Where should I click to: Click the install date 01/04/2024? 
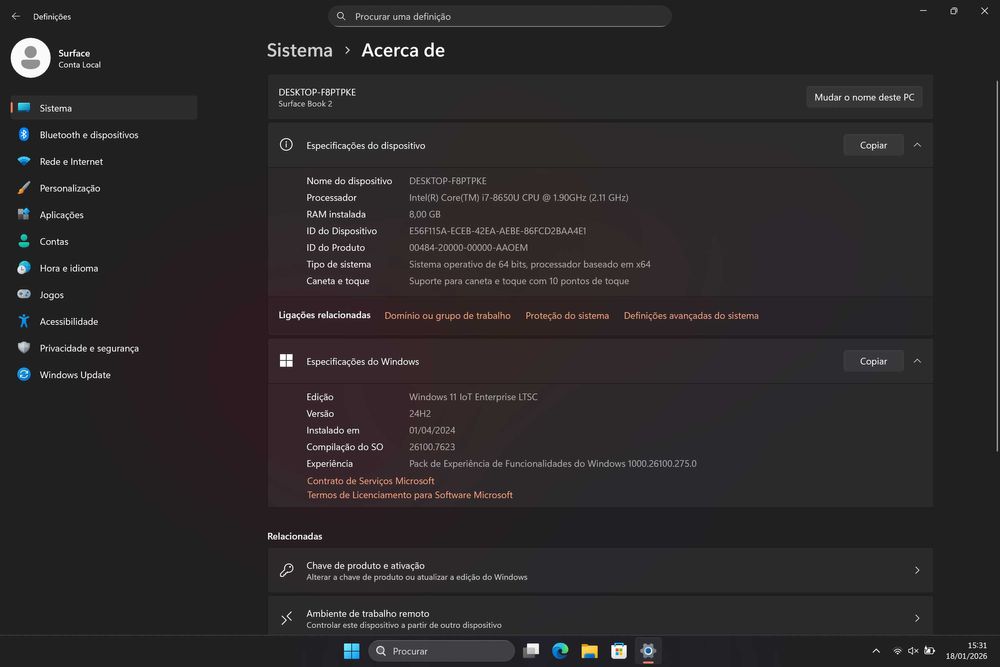(x=432, y=430)
